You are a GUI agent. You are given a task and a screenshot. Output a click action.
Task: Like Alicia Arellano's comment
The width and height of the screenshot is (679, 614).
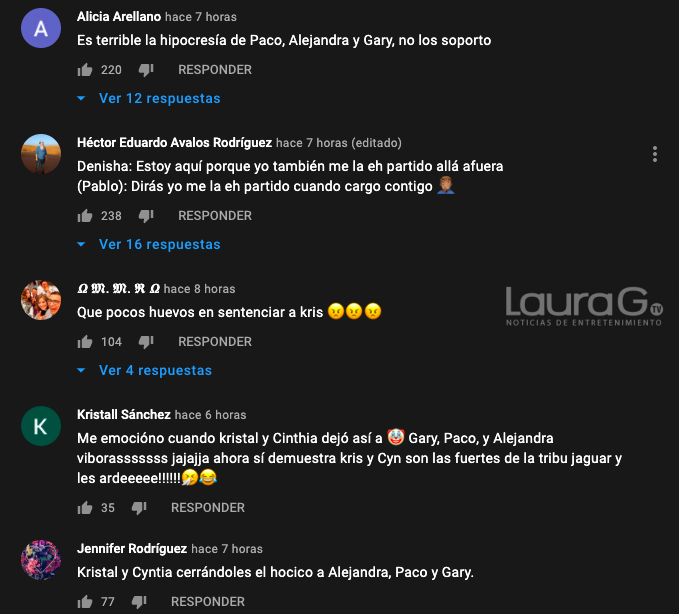coord(85,70)
